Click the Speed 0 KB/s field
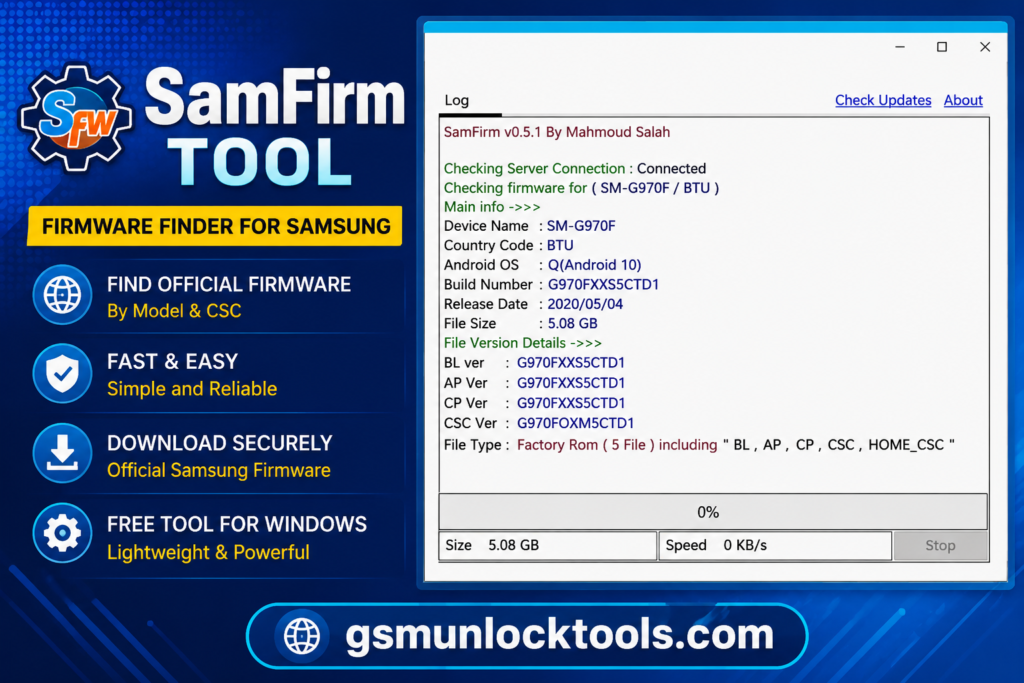 point(775,546)
